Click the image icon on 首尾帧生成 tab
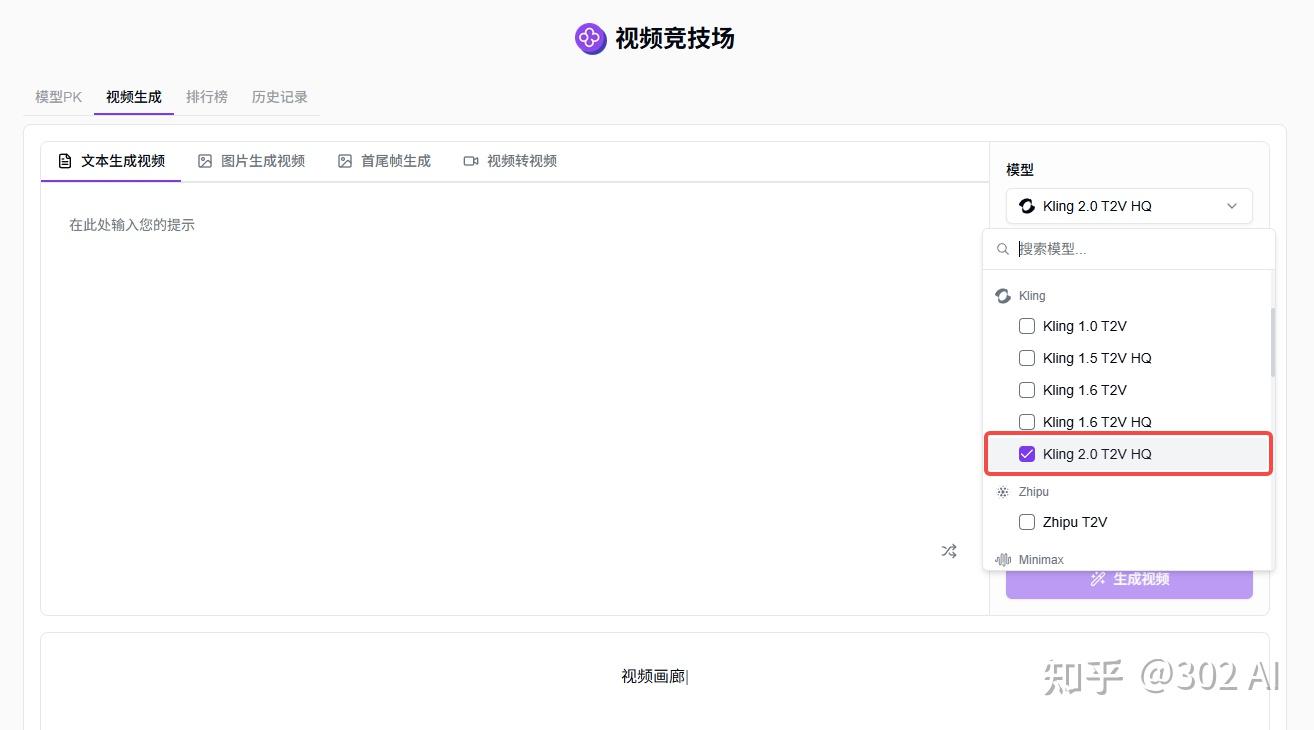Viewport: 1314px width, 730px height. (345, 161)
